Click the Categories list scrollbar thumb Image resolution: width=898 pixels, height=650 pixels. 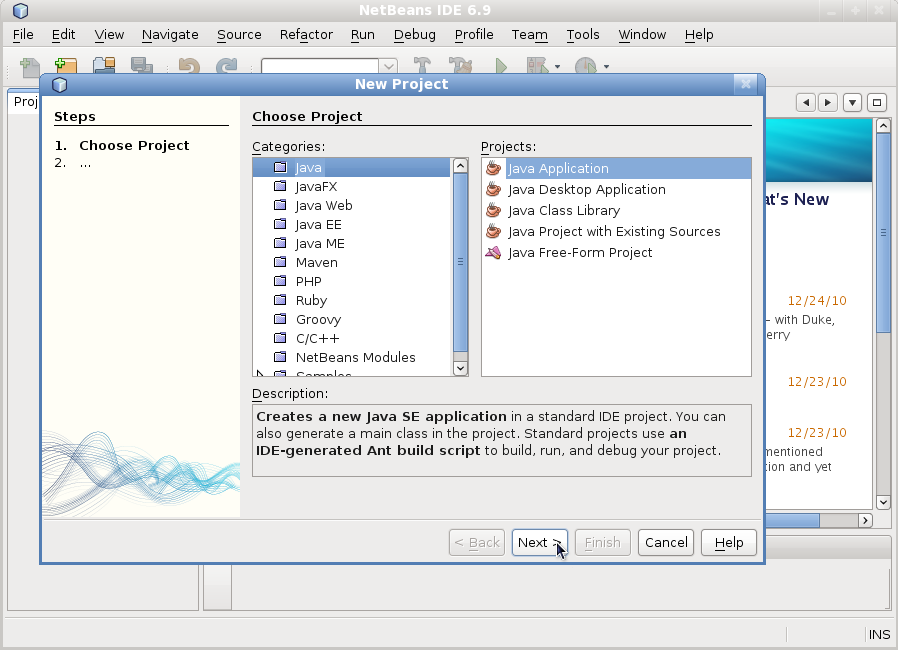pyautogui.click(x=460, y=262)
